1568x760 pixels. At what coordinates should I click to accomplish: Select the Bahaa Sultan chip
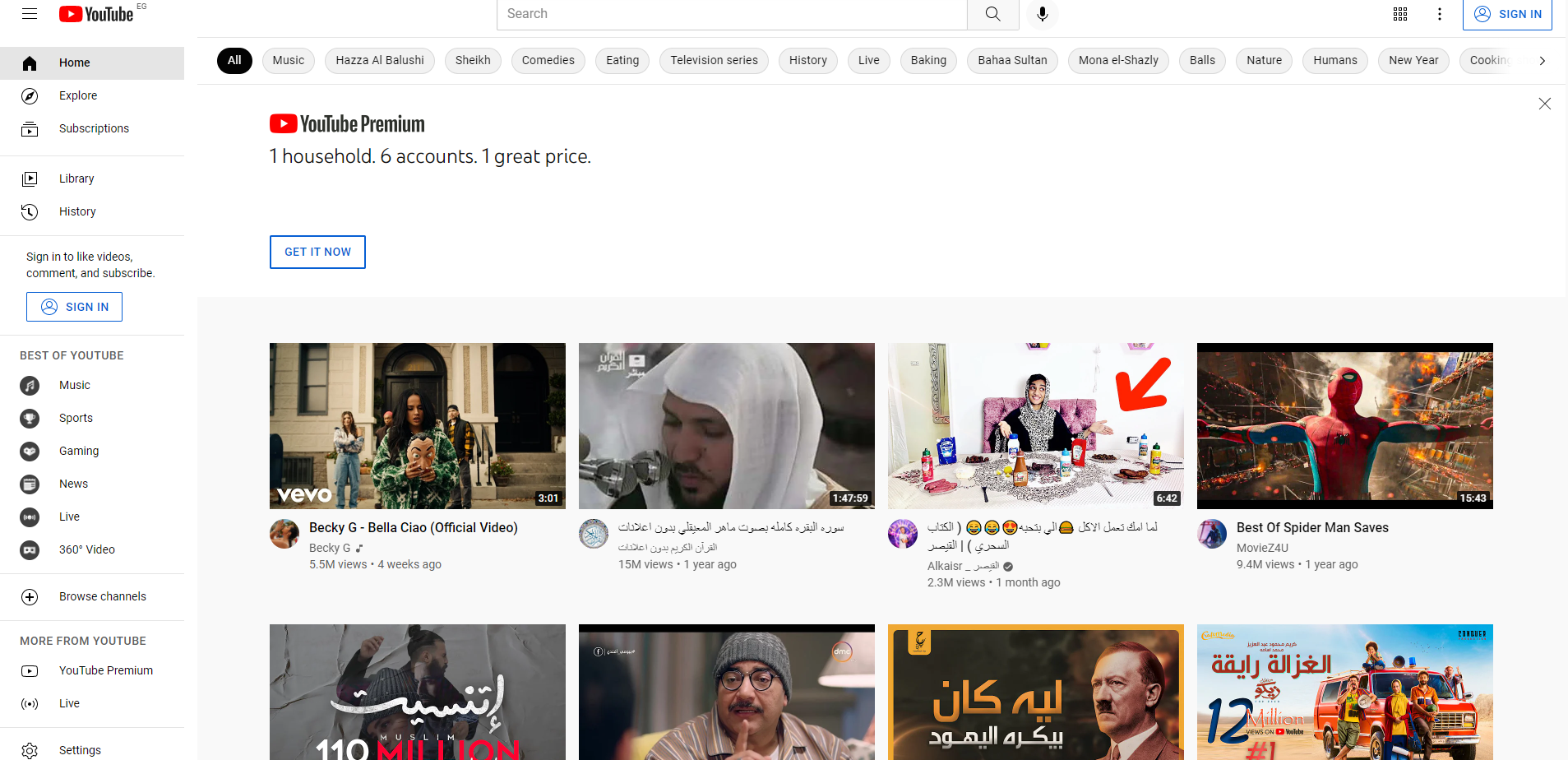point(1012,61)
